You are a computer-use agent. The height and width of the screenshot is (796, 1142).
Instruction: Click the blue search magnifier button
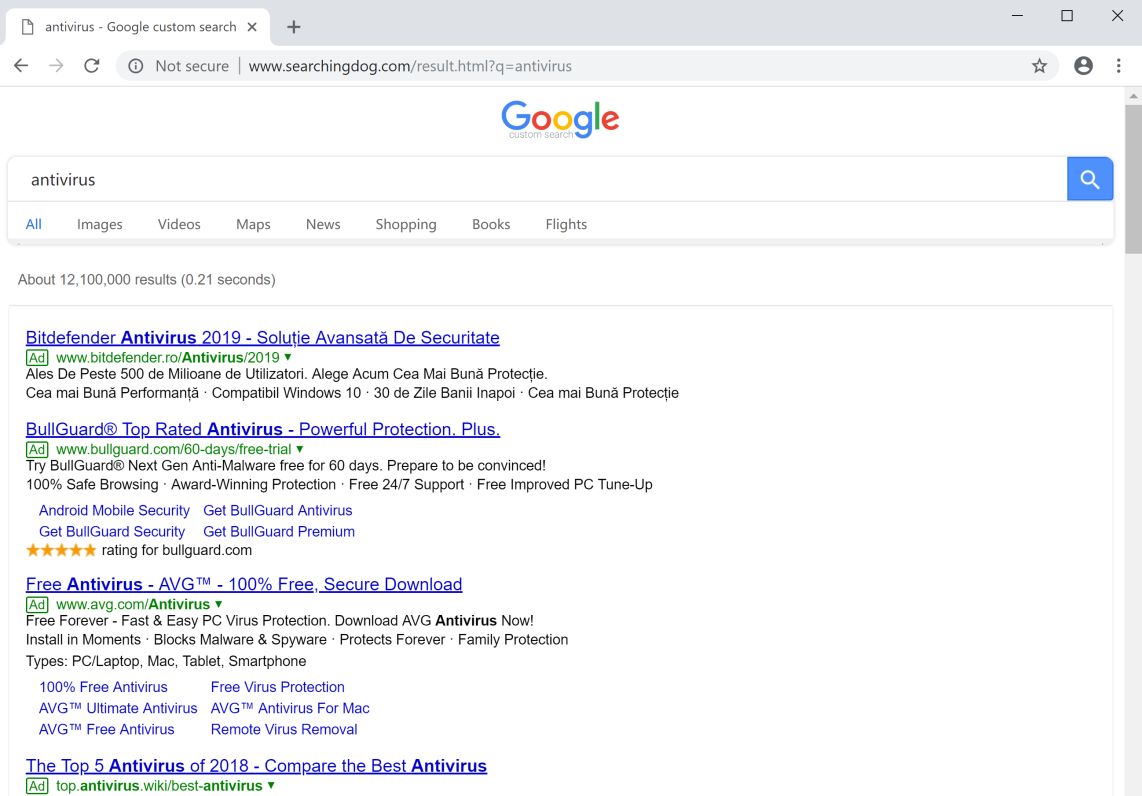click(1089, 178)
